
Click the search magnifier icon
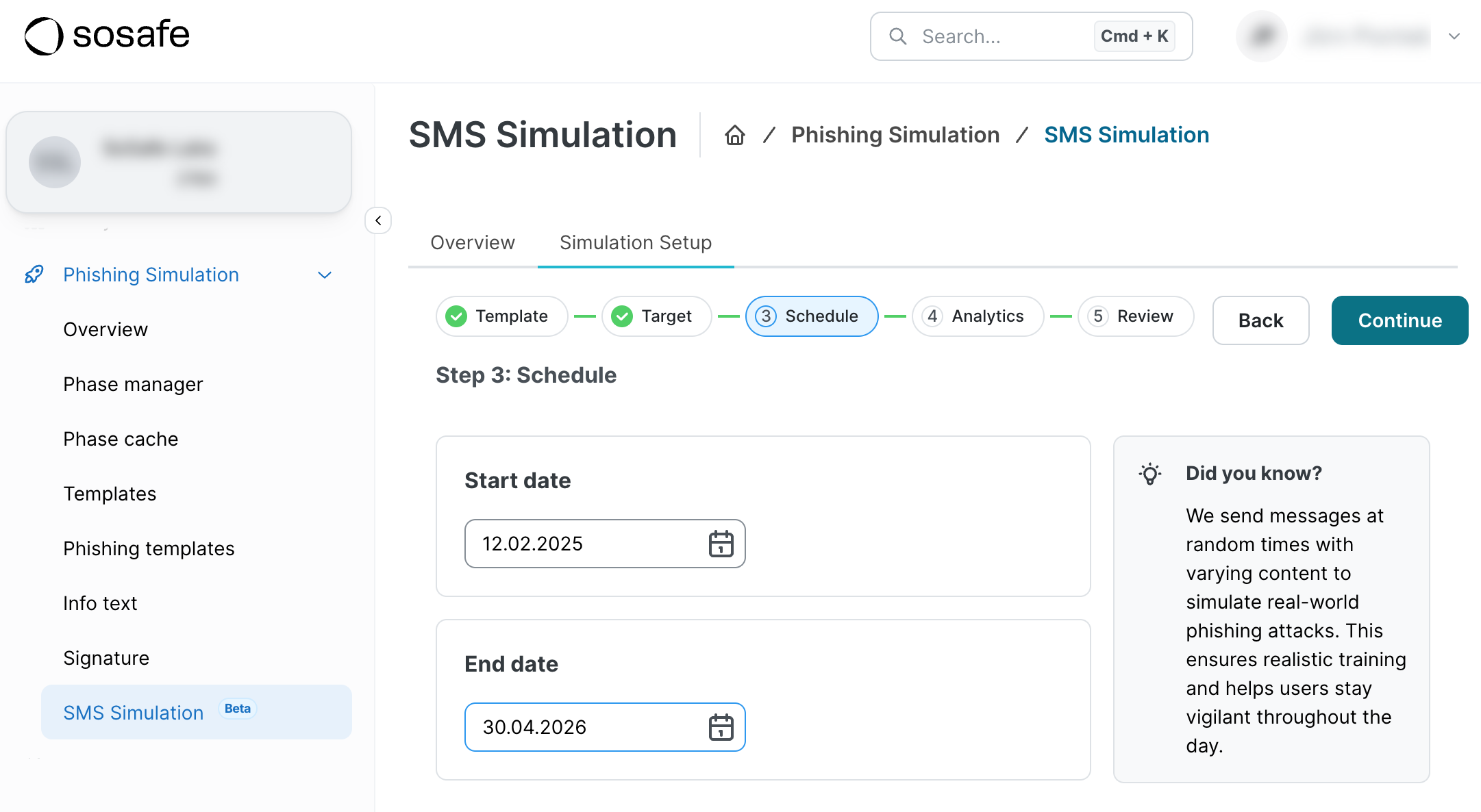pos(898,36)
